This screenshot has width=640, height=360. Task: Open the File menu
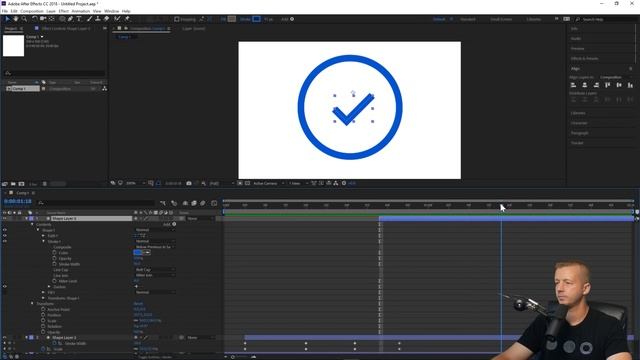[x=4, y=11]
